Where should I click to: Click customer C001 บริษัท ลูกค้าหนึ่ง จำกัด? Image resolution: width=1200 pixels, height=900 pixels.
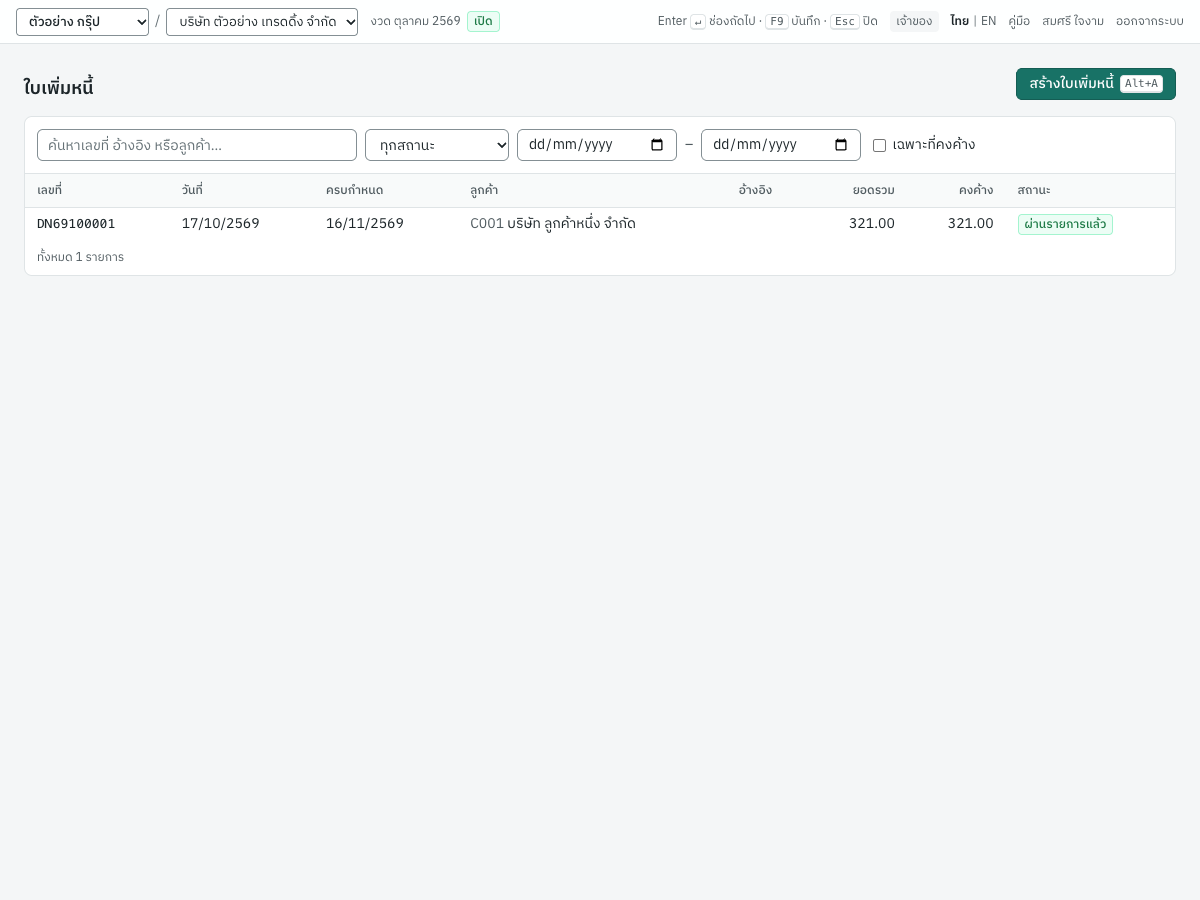553,224
